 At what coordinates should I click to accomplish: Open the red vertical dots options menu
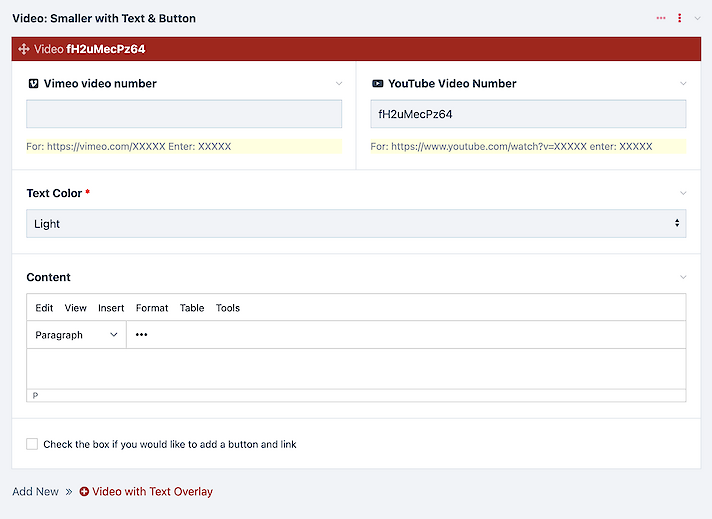tap(679, 18)
